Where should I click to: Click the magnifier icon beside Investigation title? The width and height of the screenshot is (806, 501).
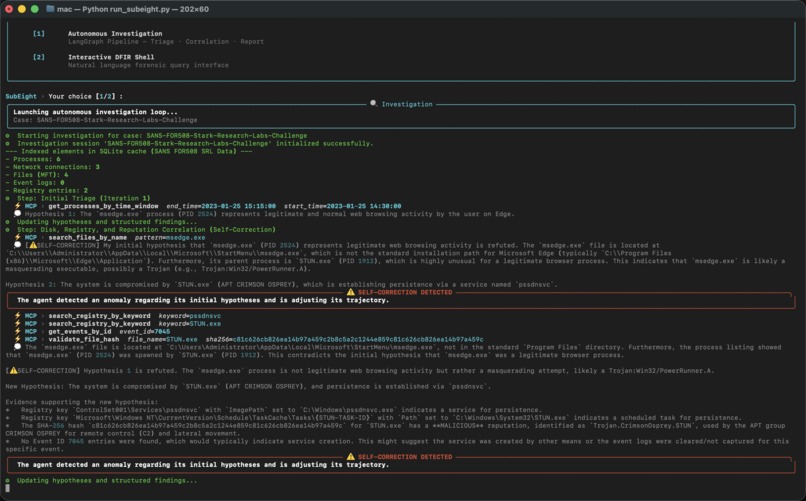coord(373,104)
